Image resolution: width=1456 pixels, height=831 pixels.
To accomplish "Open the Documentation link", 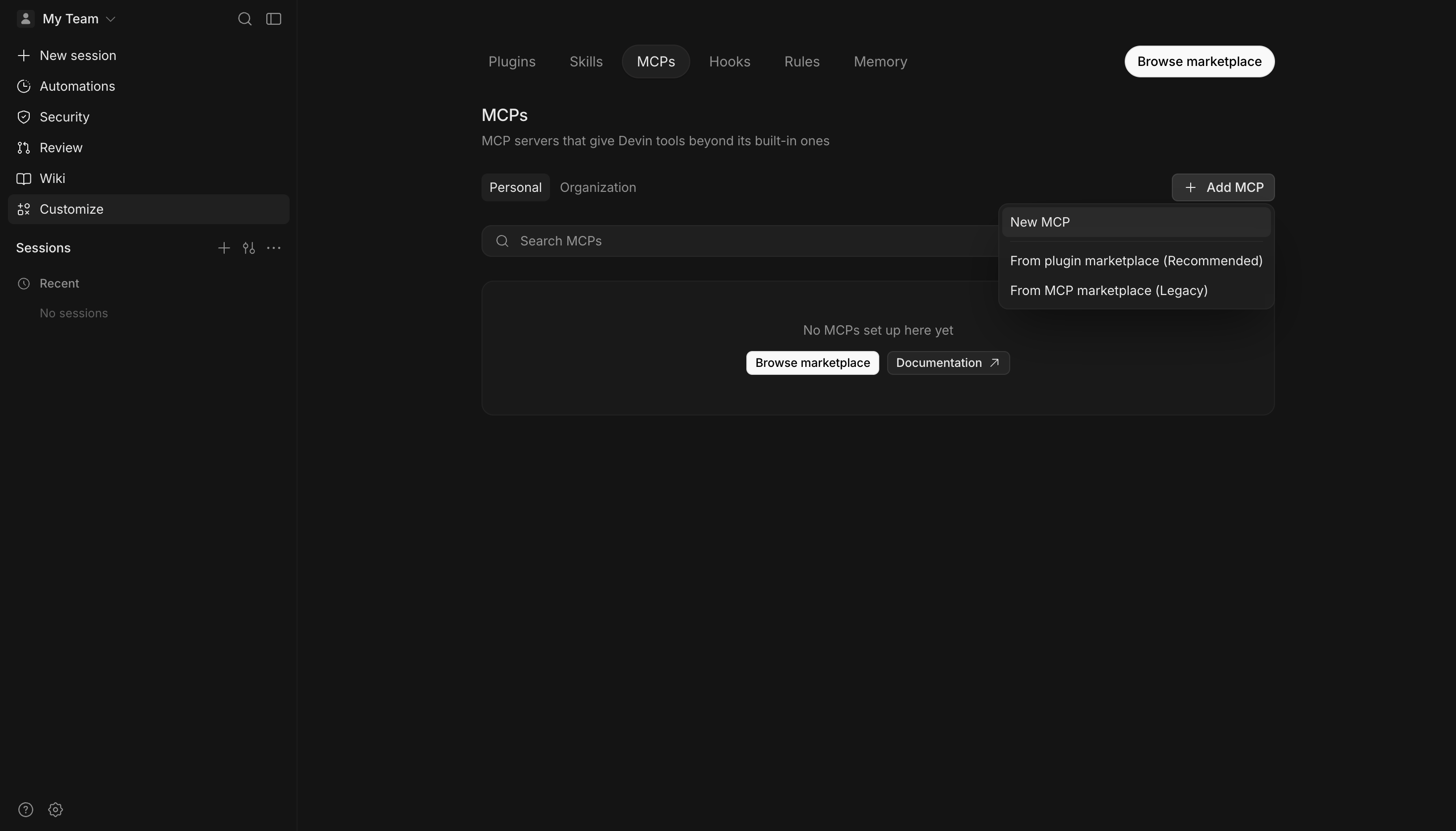I will (948, 363).
